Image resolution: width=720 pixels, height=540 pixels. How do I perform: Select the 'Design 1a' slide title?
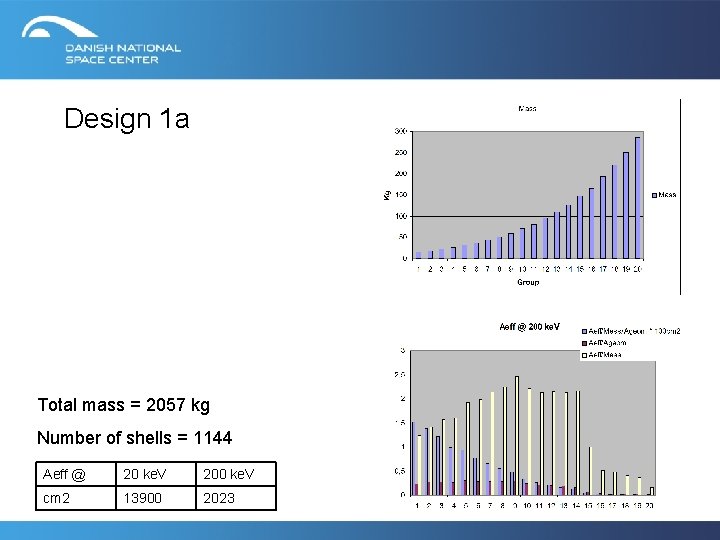(127, 118)
